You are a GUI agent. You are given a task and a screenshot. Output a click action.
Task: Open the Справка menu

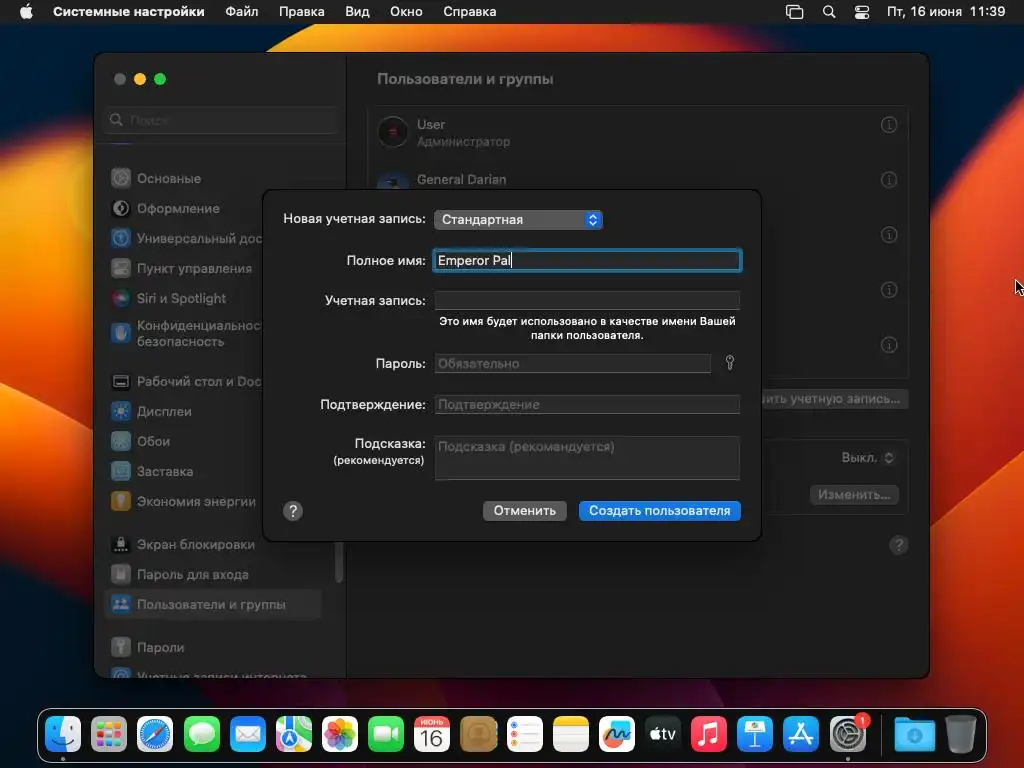point(470,12)
